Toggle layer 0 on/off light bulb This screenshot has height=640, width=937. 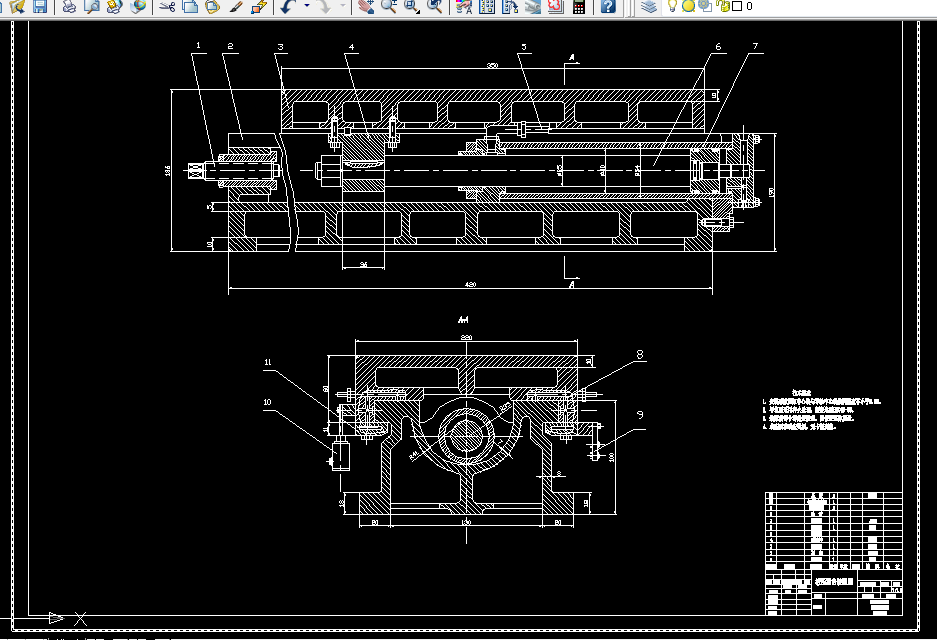pos(672,6)
